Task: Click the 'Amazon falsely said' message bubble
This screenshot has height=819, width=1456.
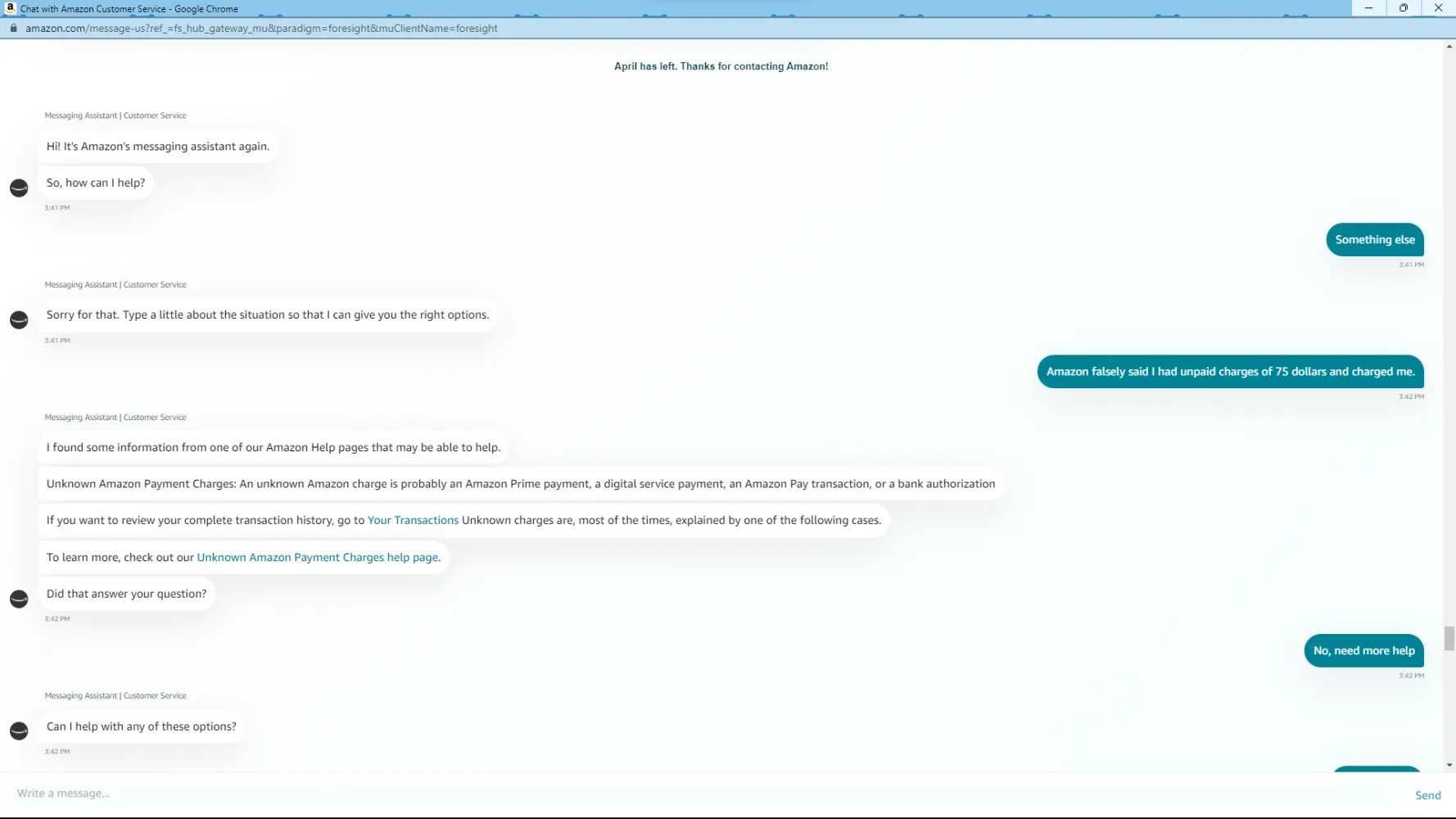Action: (1230, 372)
